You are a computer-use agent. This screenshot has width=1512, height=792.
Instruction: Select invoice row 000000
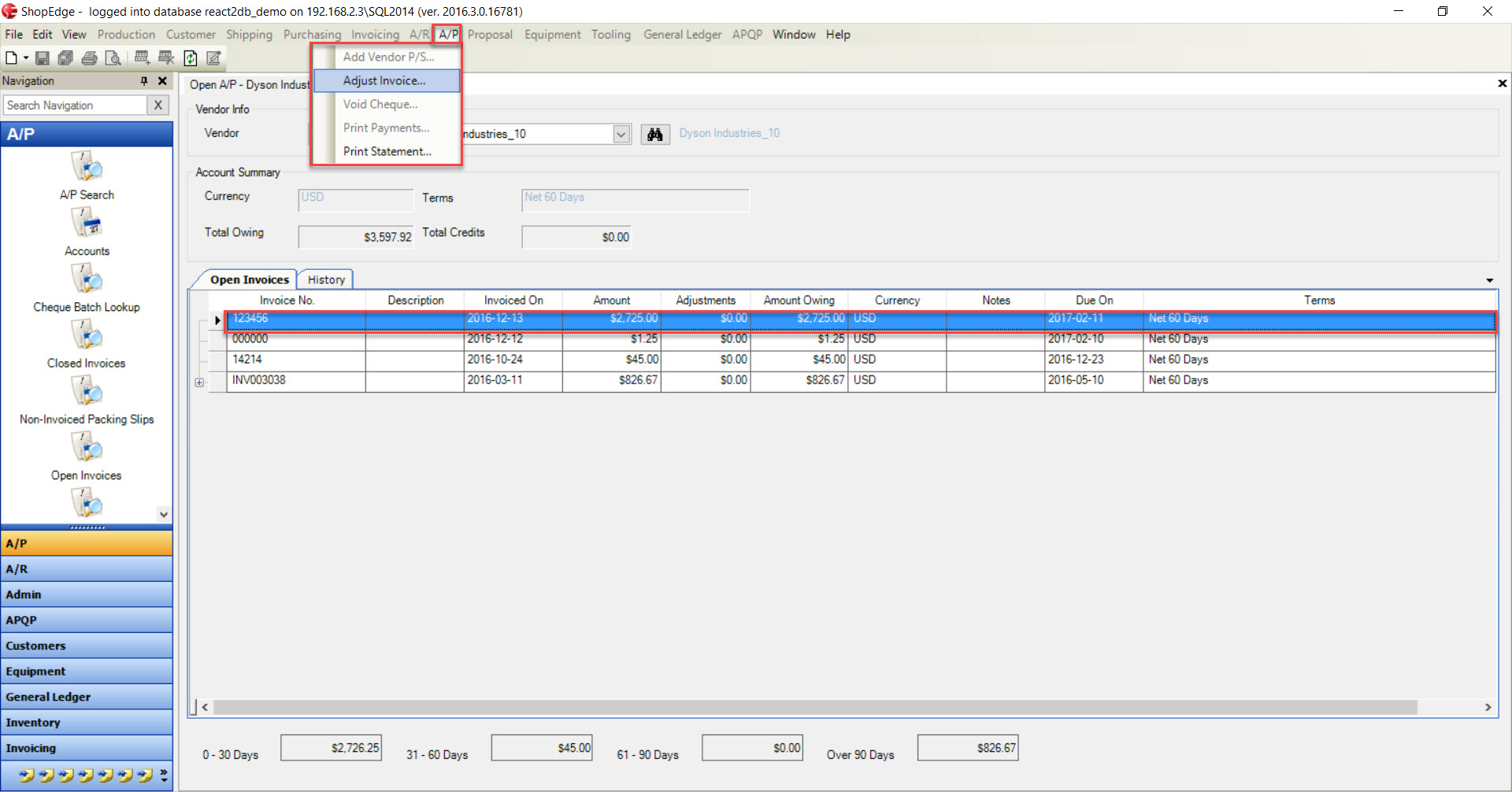[x=862, y=339]
